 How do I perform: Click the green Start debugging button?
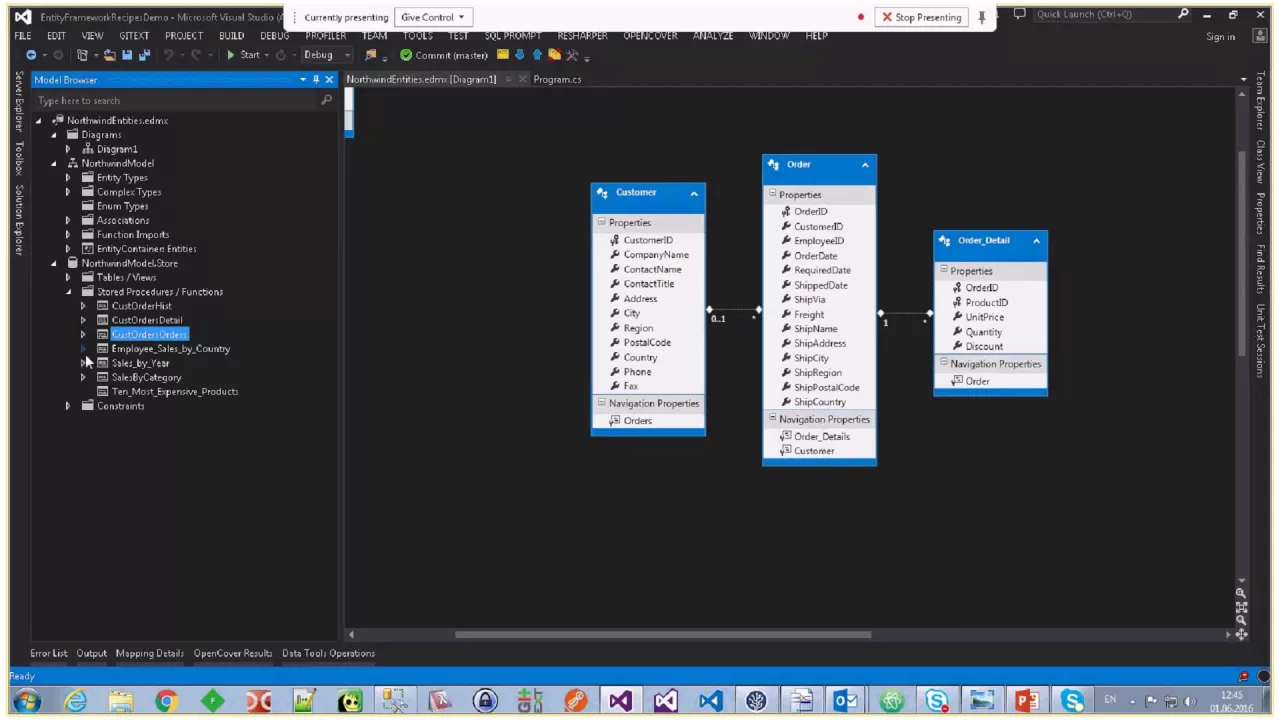click(x=243, y=55)
